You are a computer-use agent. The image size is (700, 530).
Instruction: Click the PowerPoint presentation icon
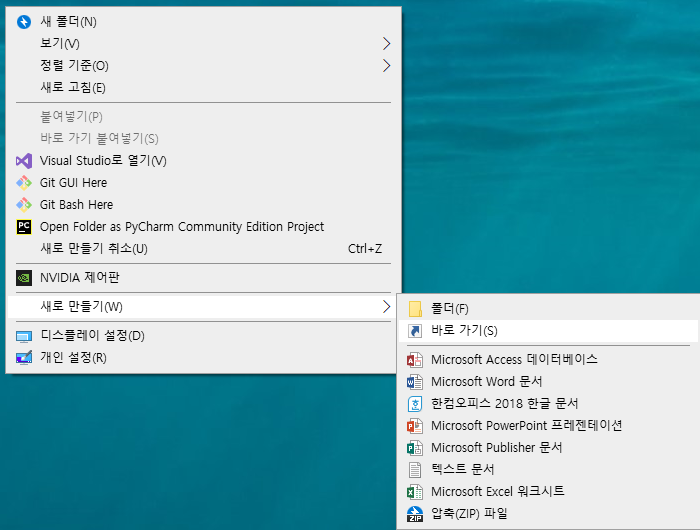pos(415,426)
